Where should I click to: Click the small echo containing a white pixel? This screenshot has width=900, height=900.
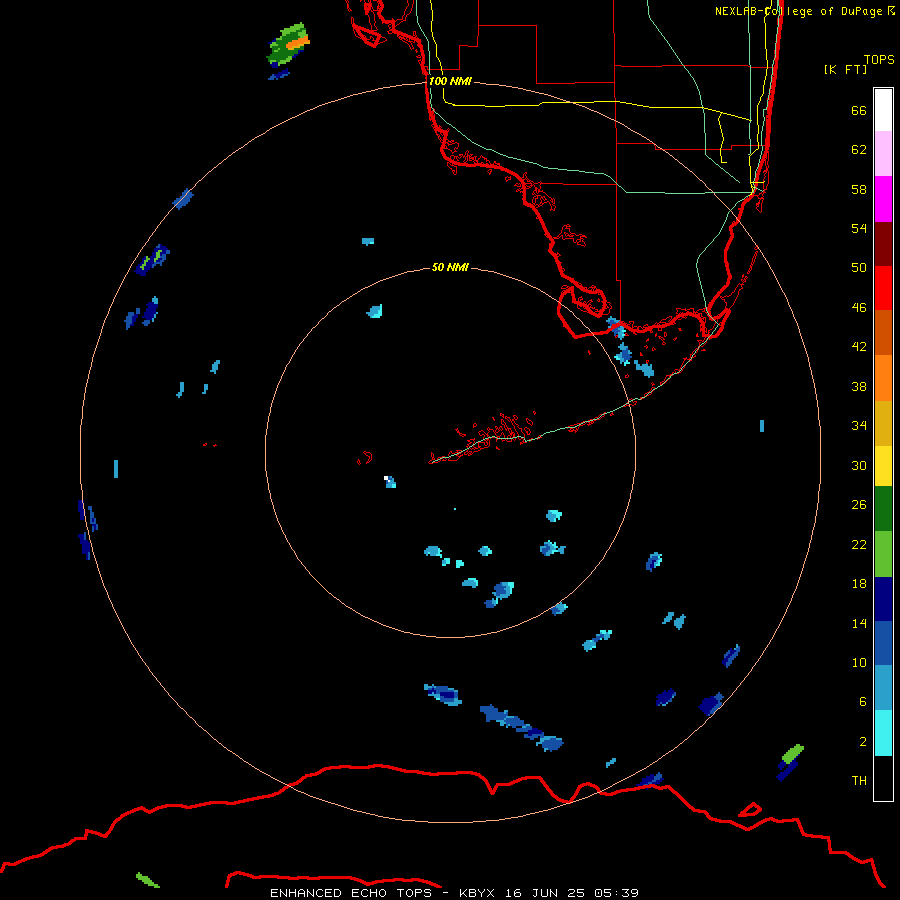click(x=390, y=482)
